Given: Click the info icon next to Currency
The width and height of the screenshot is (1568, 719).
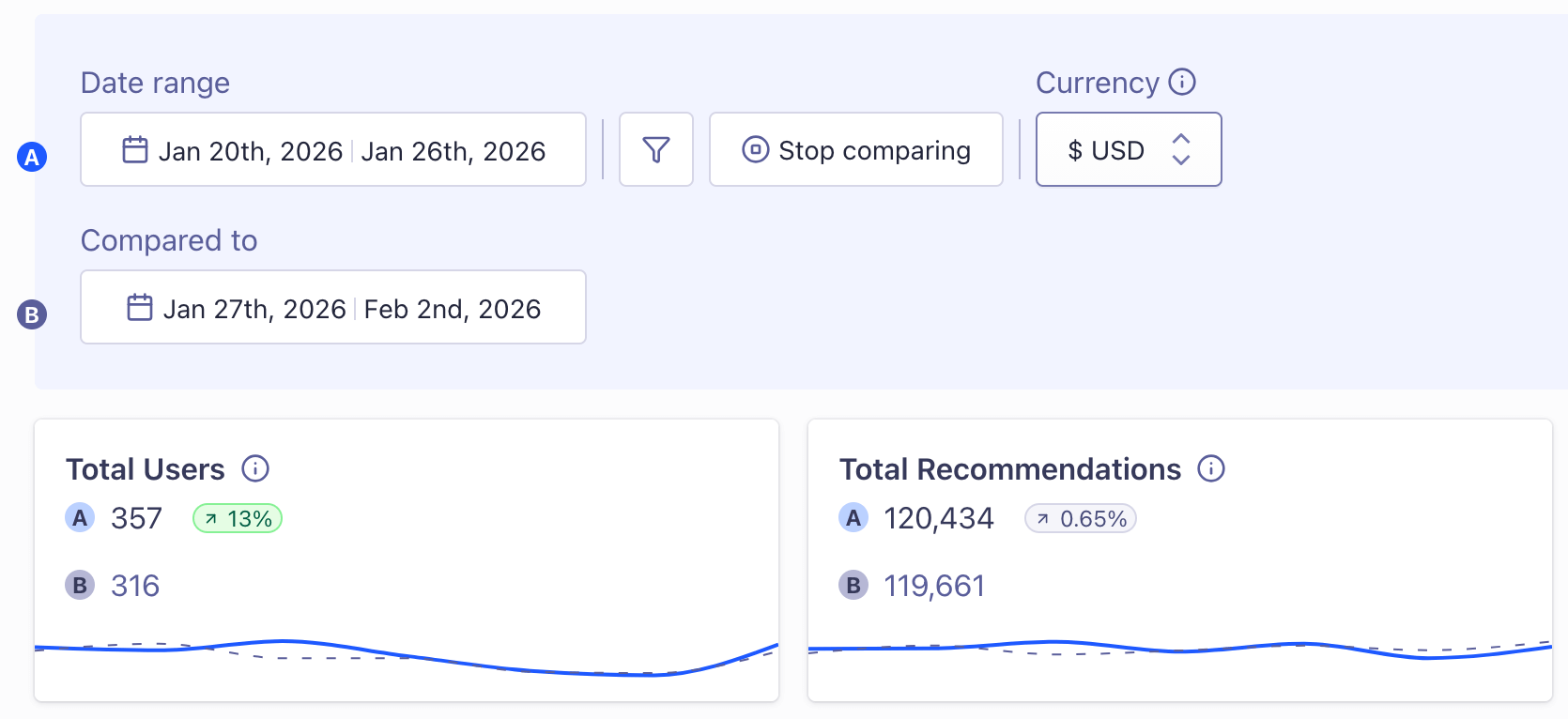Looking at the screenshot, I should pos(1182,82).
